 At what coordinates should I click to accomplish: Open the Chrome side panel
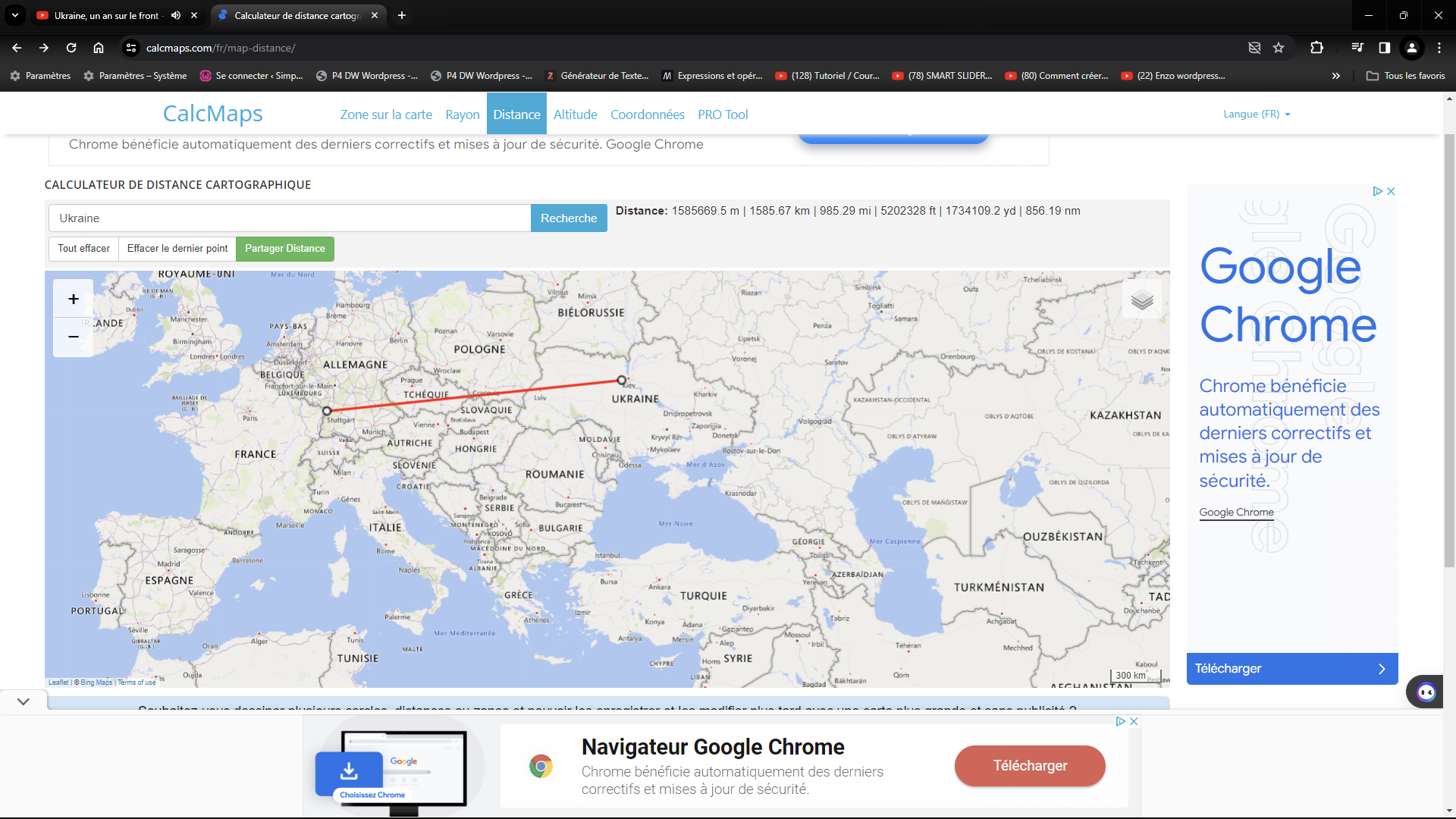pyautogui.click(x=1384, y=48)
